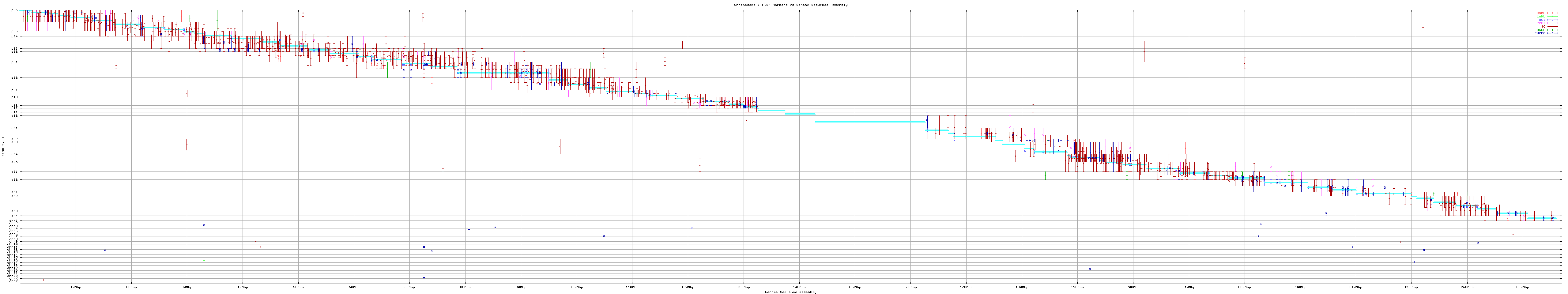Click the 150Mbp x-axis tick label
Screen dimensions: 1568x294
pos(854,287)
